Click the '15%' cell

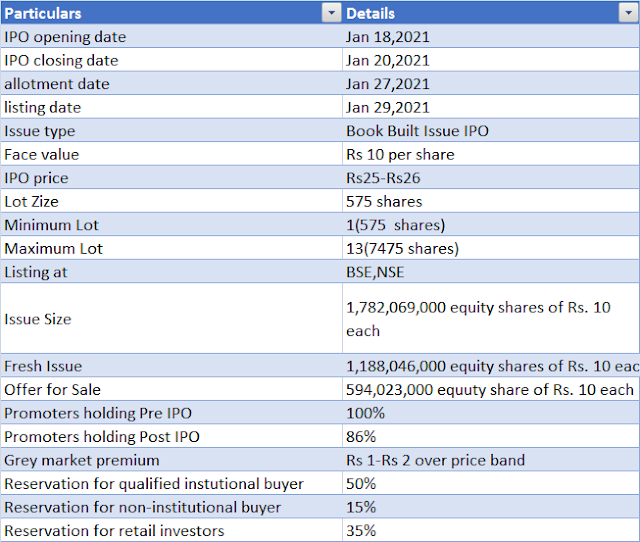coord(491,507)
